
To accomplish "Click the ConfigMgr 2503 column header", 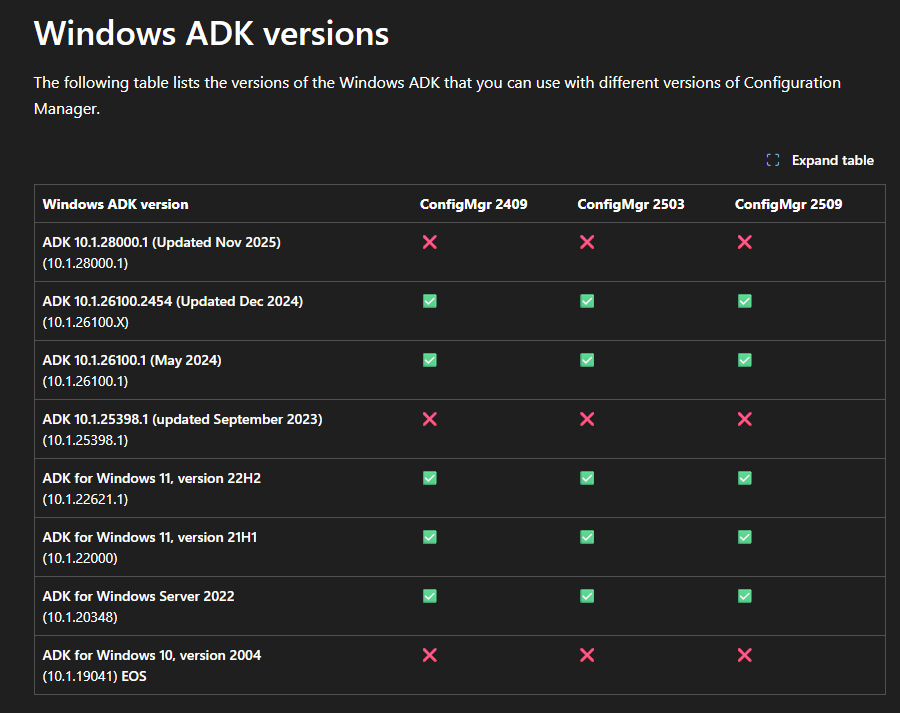I will pyautogui.click(x=631, y=204).
